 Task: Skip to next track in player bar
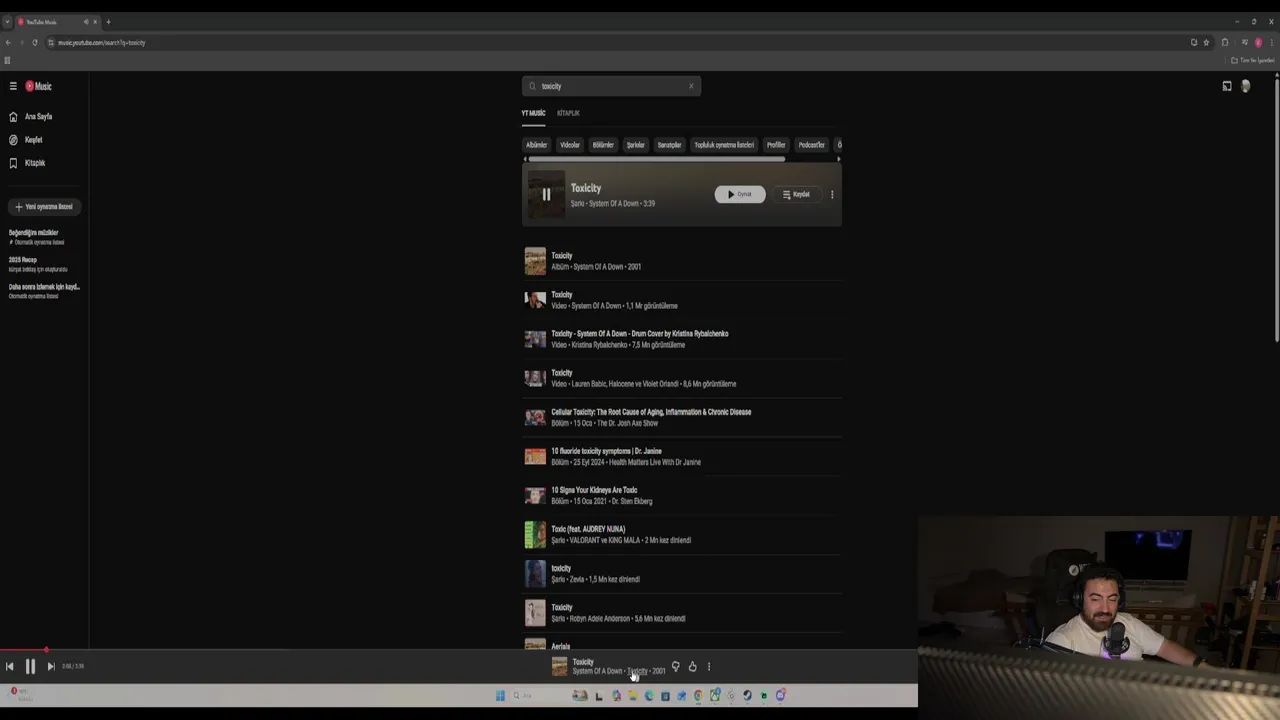pos(51,666)
